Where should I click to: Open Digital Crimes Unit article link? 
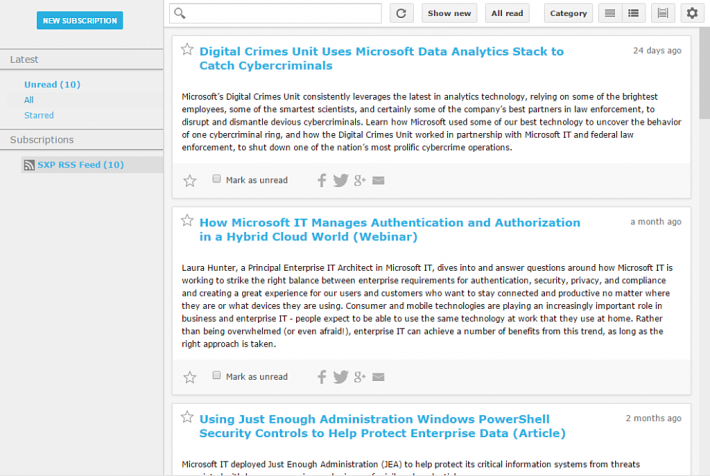(x=381, y=58)
